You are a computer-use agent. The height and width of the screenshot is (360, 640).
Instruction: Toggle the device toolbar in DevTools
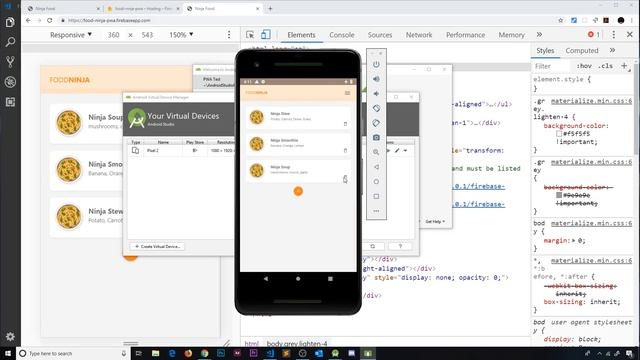[x=265, y=35]
